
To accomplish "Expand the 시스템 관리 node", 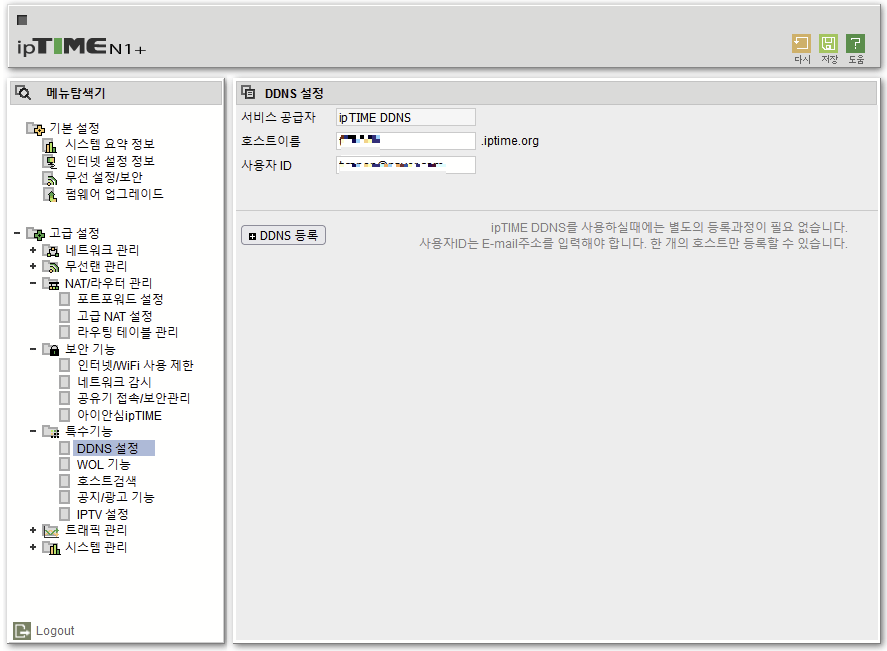I will point(33,547).
